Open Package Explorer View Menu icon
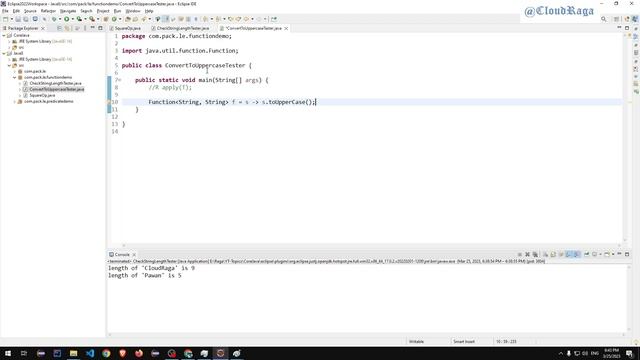The image size is (640, 360). [x=85, y=28]
